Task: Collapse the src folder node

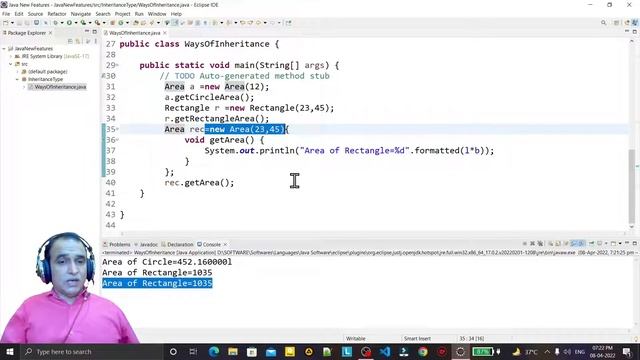Action: click(11, 64)
